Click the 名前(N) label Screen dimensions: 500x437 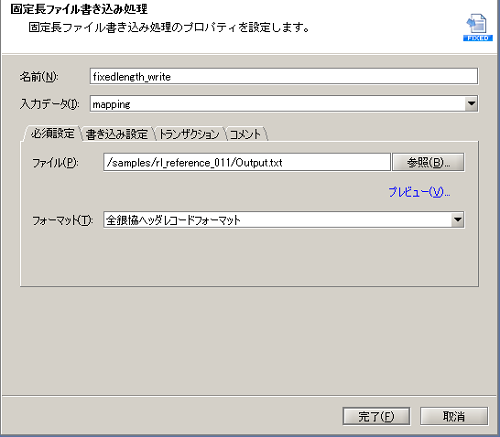pos(39,77)
